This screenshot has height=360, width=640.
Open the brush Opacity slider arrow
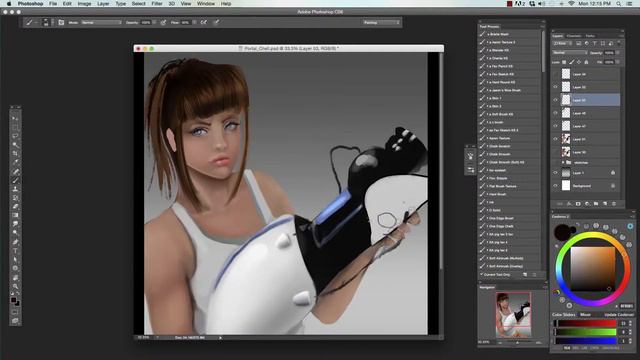(x=154, y=22)
